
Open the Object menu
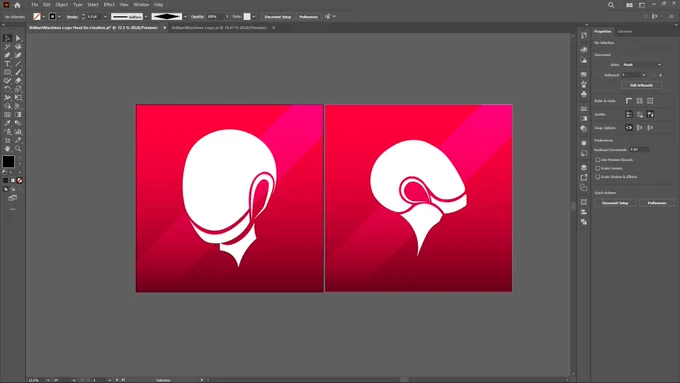click(x=62, y=5)
